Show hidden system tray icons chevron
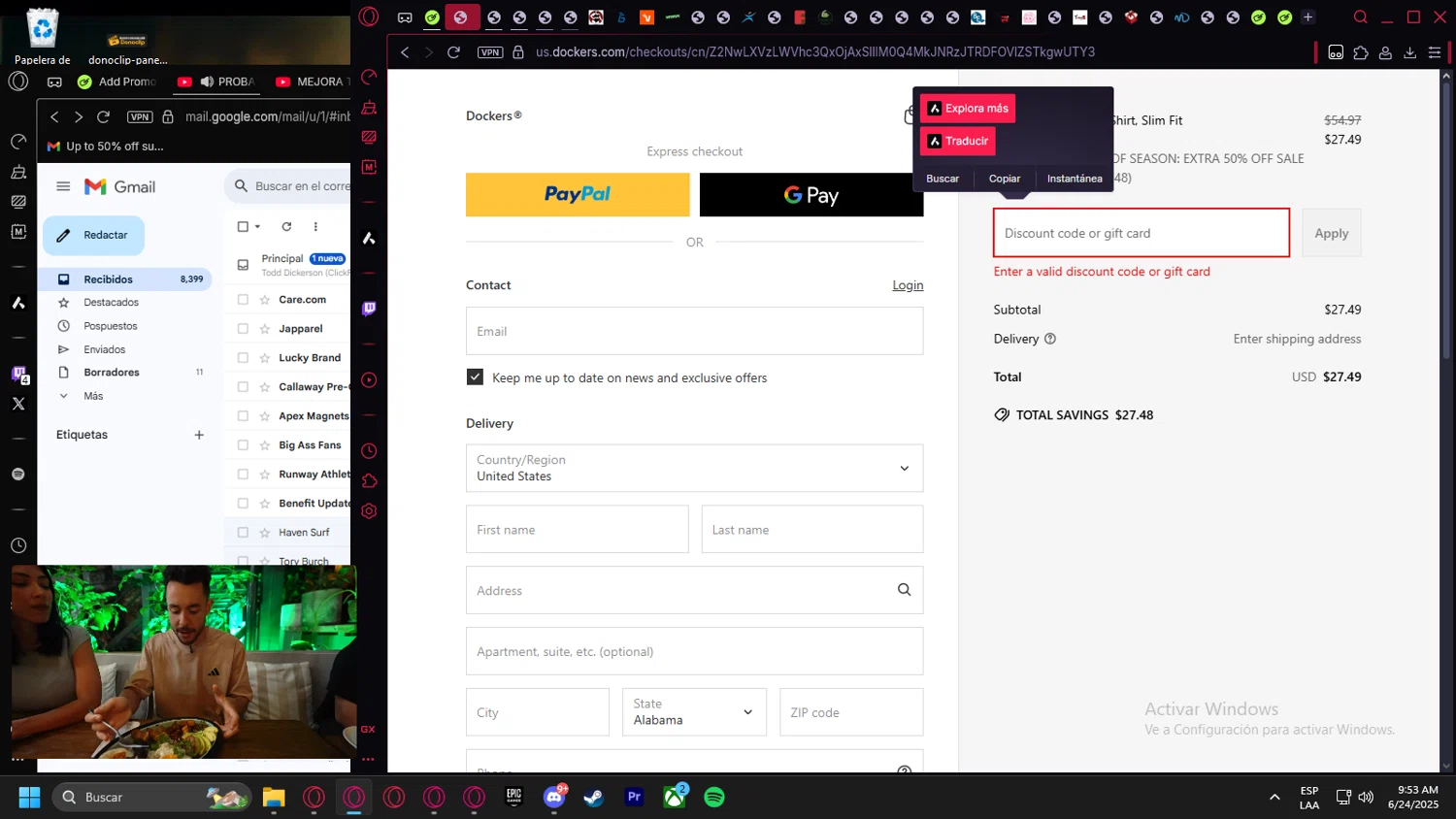Screen dimensions: 1456x819 coord(1274,797)
